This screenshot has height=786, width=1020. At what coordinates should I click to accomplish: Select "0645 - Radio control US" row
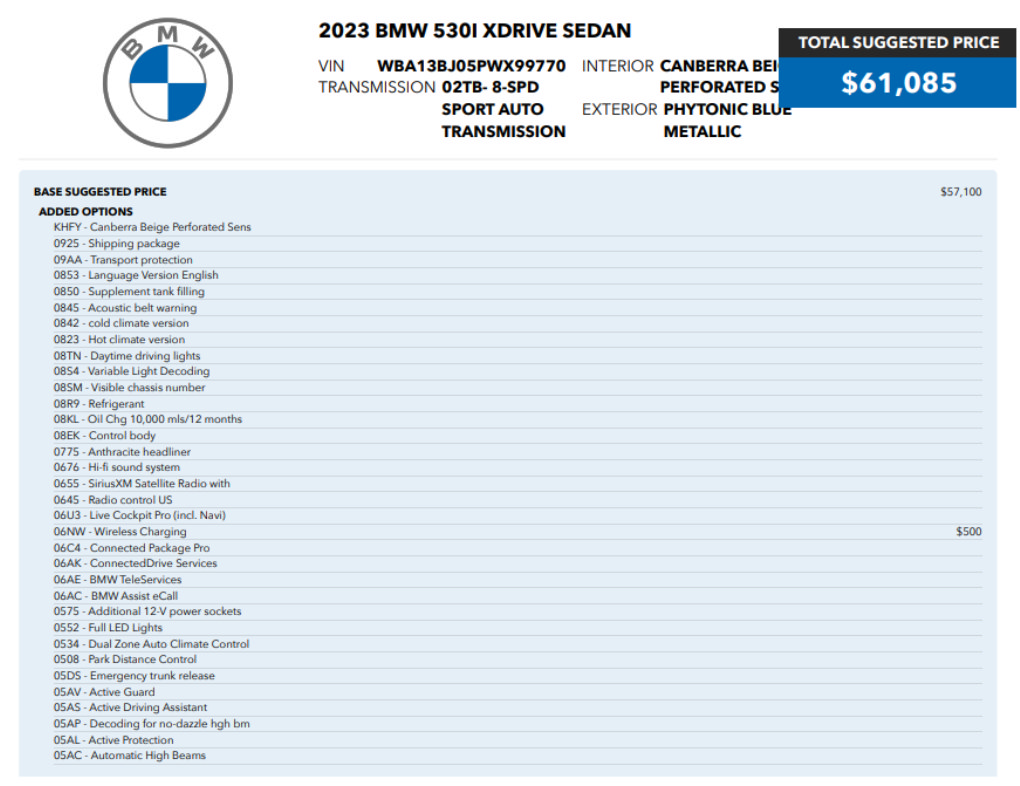tap(518, 500)
